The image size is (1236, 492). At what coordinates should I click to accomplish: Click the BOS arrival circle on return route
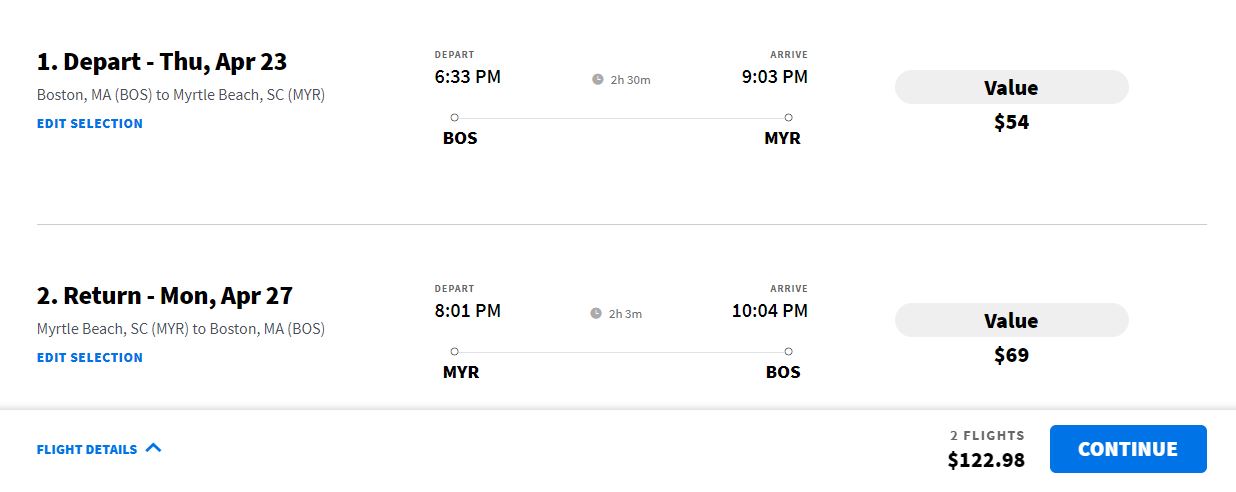click(x=788, y=352)
